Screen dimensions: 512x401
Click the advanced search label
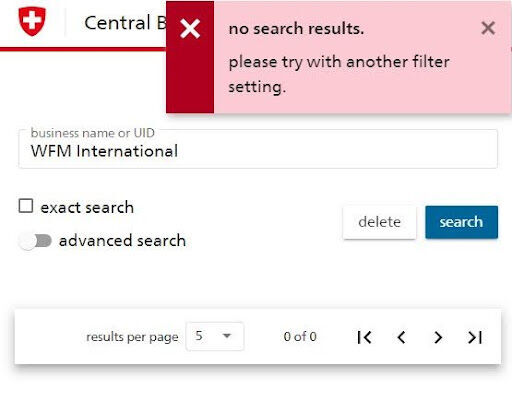click(122, 240)
